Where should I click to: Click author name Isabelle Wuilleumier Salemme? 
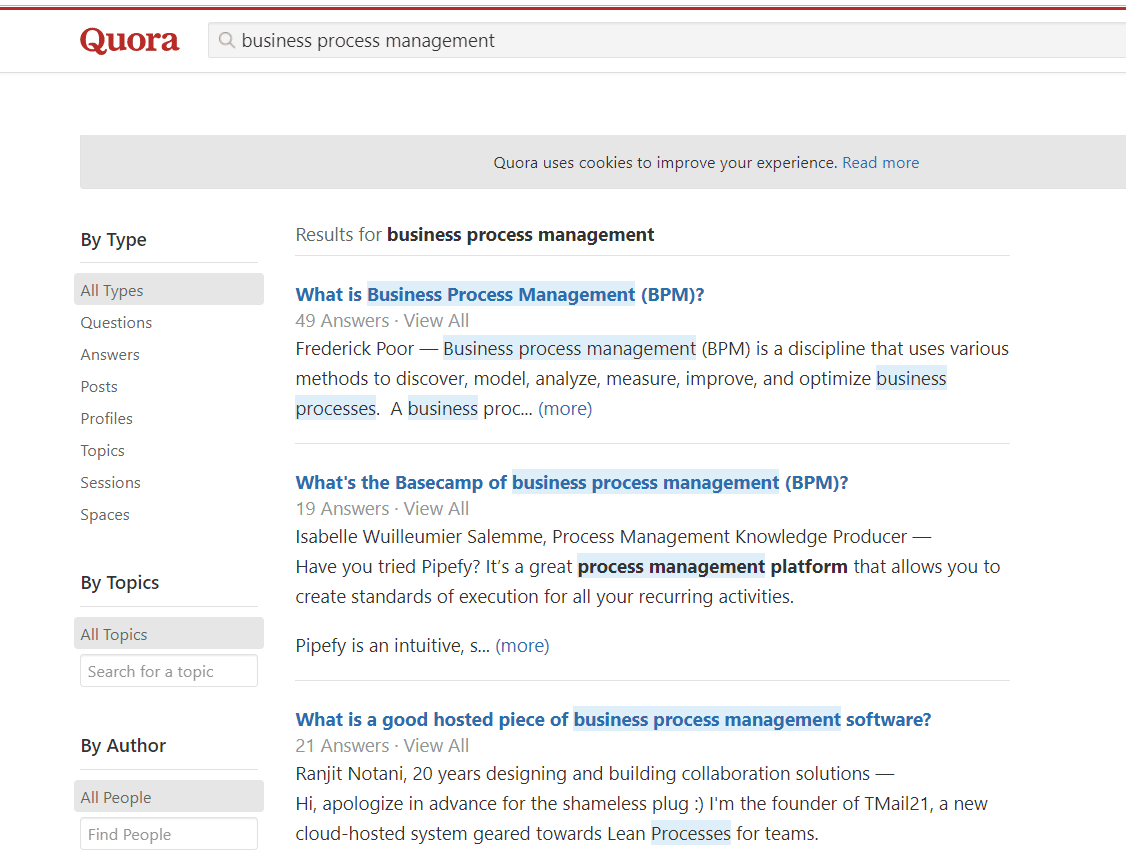pyautogui.click(x=420, y=537)
